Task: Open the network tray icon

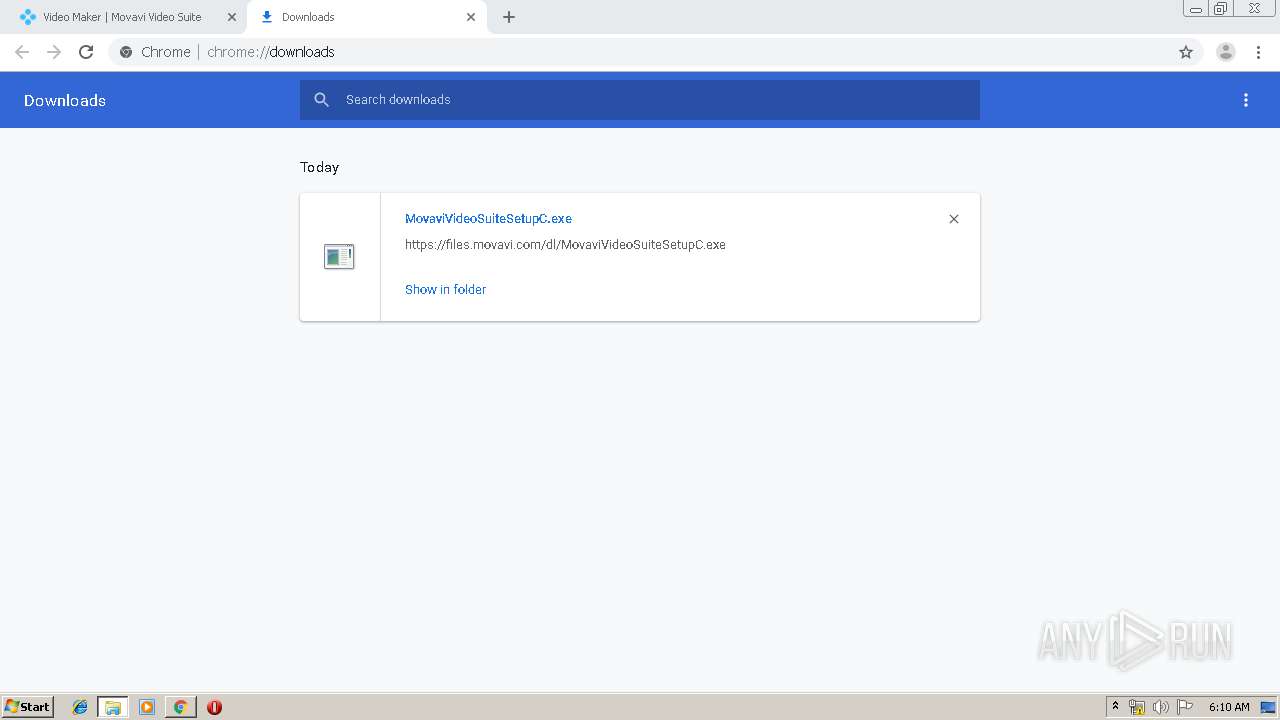Action: [1137, 707]
